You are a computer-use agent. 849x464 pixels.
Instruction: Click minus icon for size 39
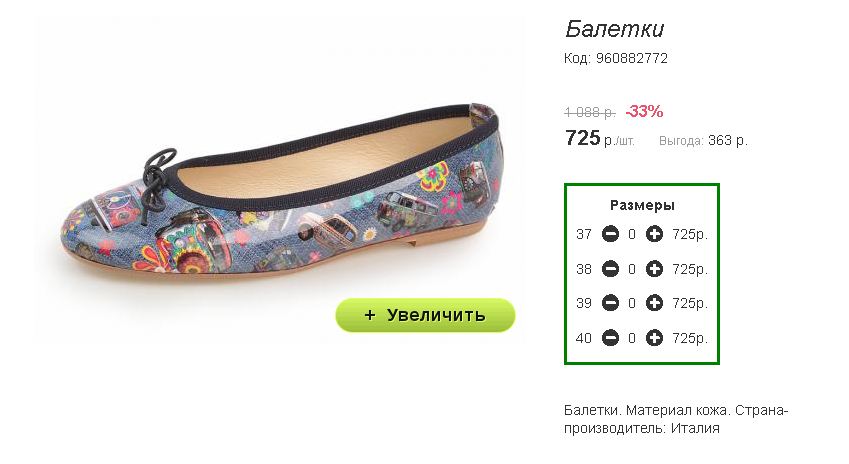coord(610,303)
